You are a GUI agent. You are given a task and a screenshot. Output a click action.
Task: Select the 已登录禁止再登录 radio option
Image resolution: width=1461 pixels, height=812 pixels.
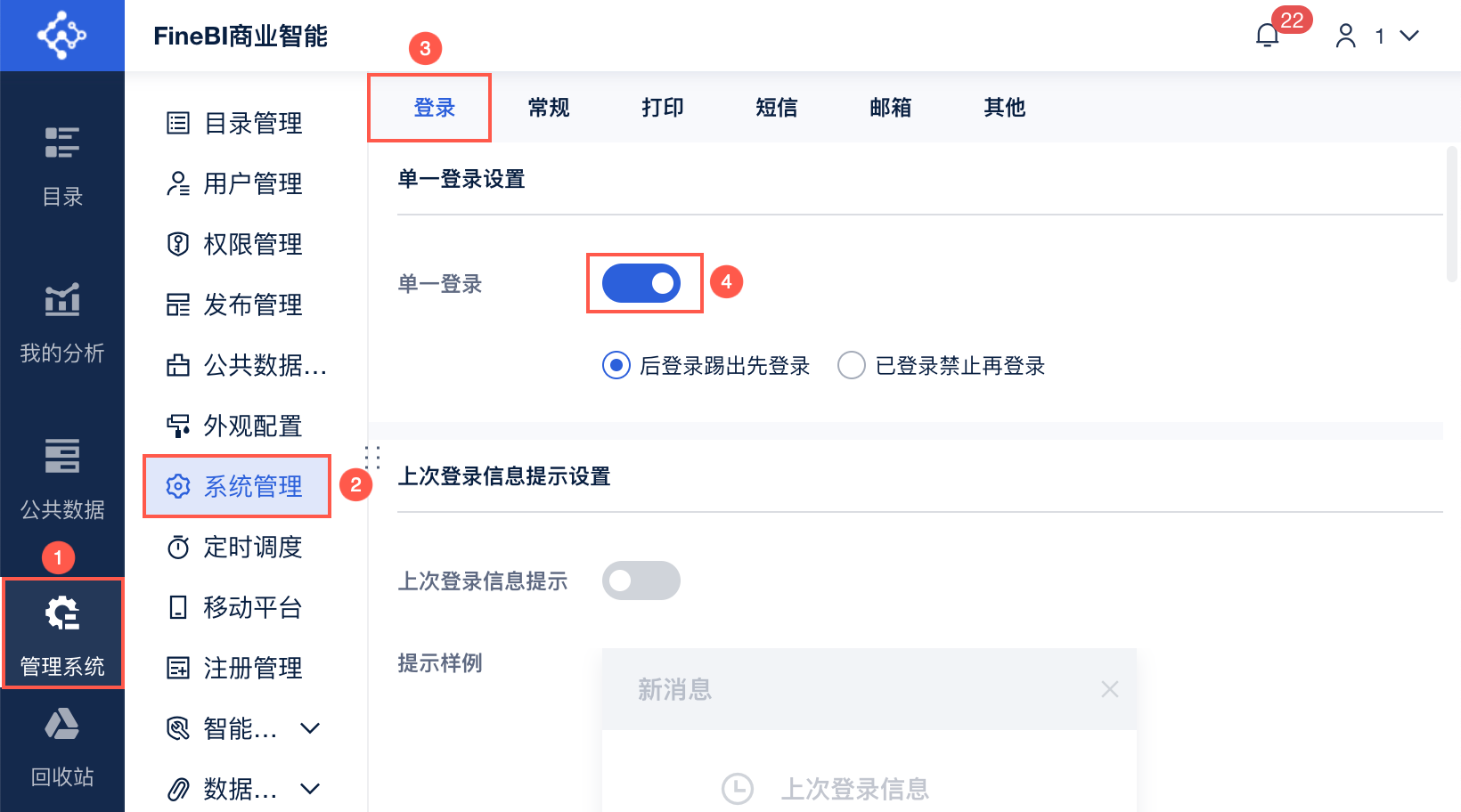pos(852,365)
